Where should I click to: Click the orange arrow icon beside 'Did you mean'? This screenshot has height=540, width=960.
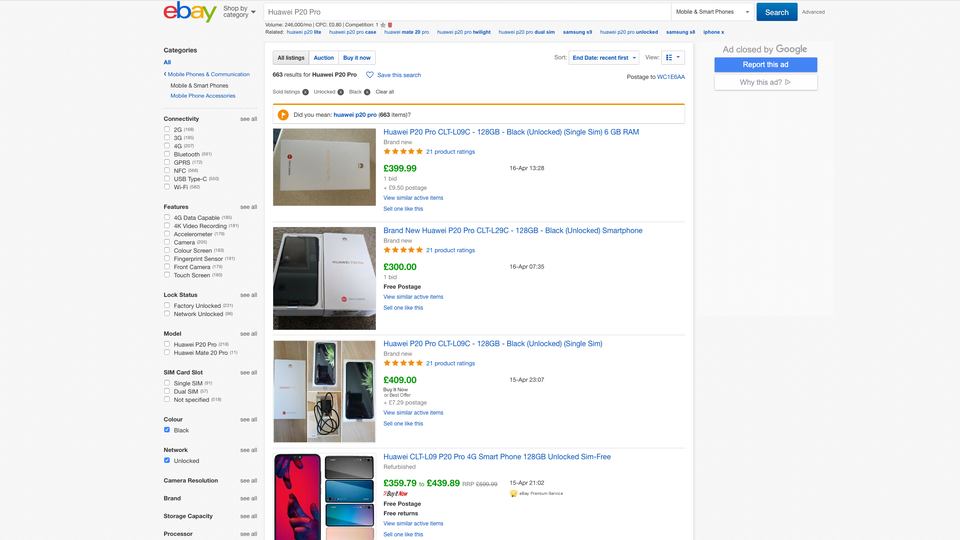pyautogui.click(x=284, y=115)
